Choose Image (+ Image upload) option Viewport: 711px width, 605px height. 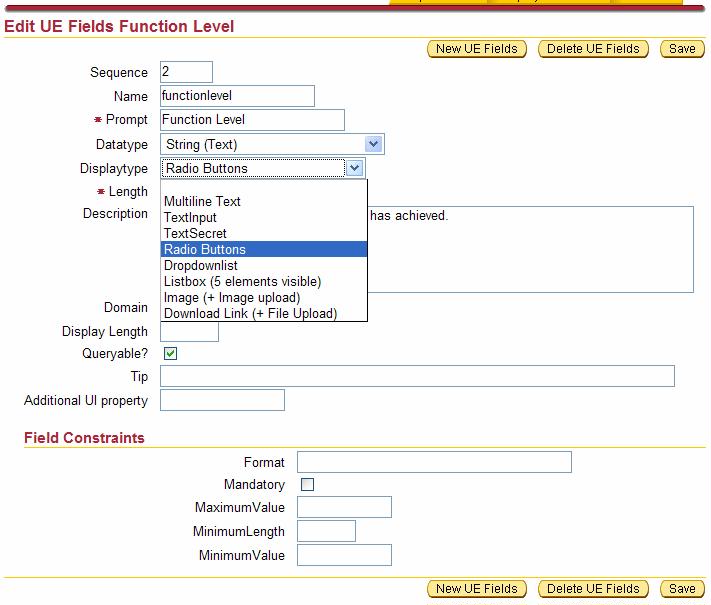click(x=231, y=298)
